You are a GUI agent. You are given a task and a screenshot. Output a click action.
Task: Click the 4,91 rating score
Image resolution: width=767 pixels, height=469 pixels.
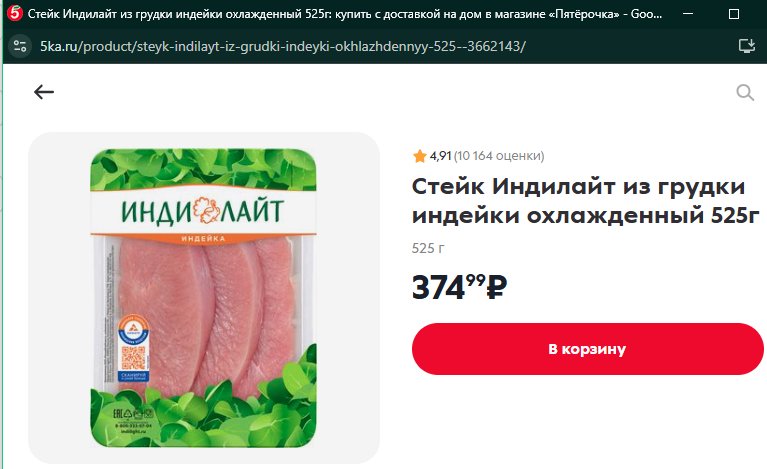[x=440, y=156]
